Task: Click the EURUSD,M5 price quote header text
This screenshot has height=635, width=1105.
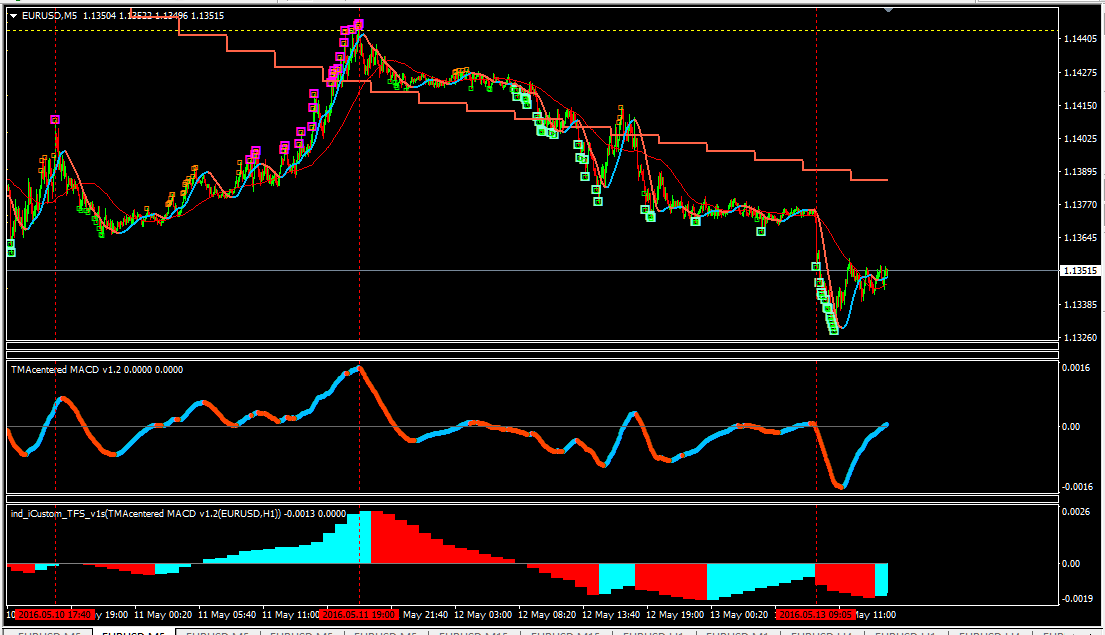Action: tap(123, 16)
